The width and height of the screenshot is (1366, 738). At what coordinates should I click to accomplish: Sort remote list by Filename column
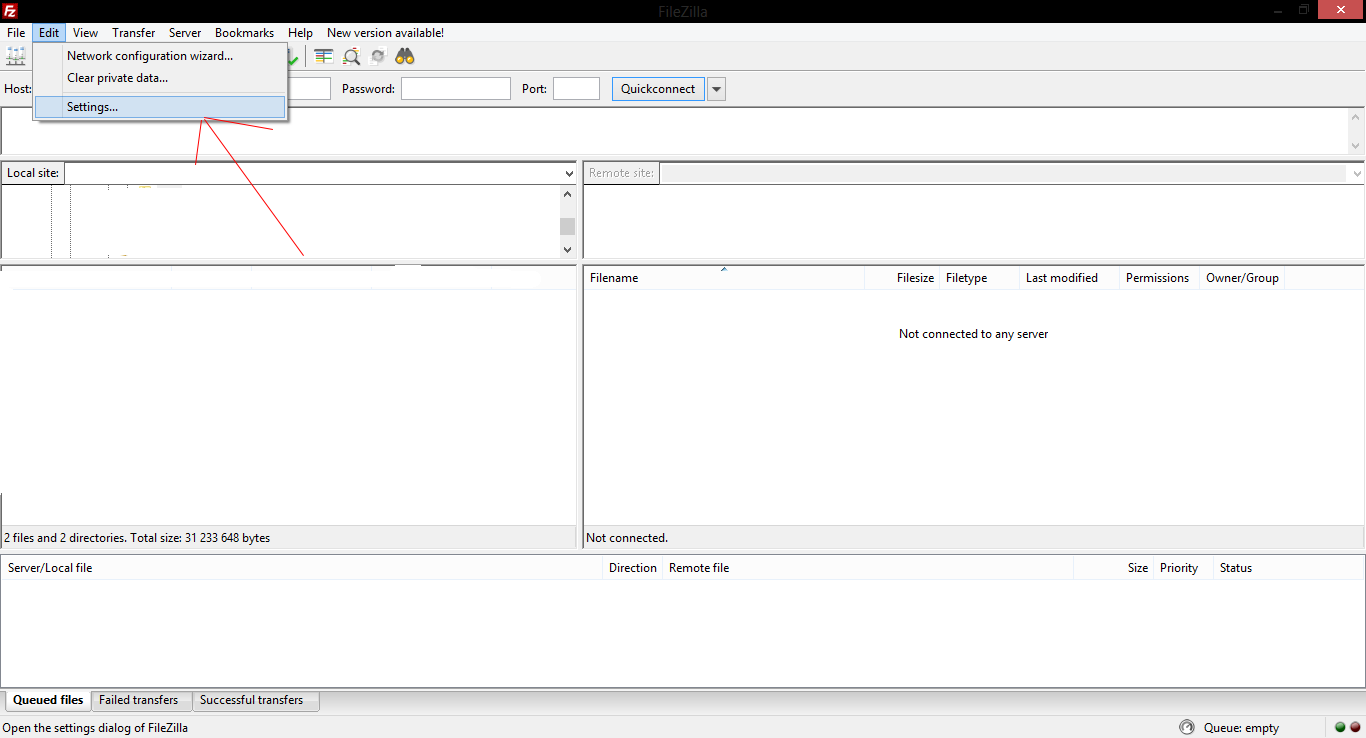pyautogui.click(x=724, y=278)
